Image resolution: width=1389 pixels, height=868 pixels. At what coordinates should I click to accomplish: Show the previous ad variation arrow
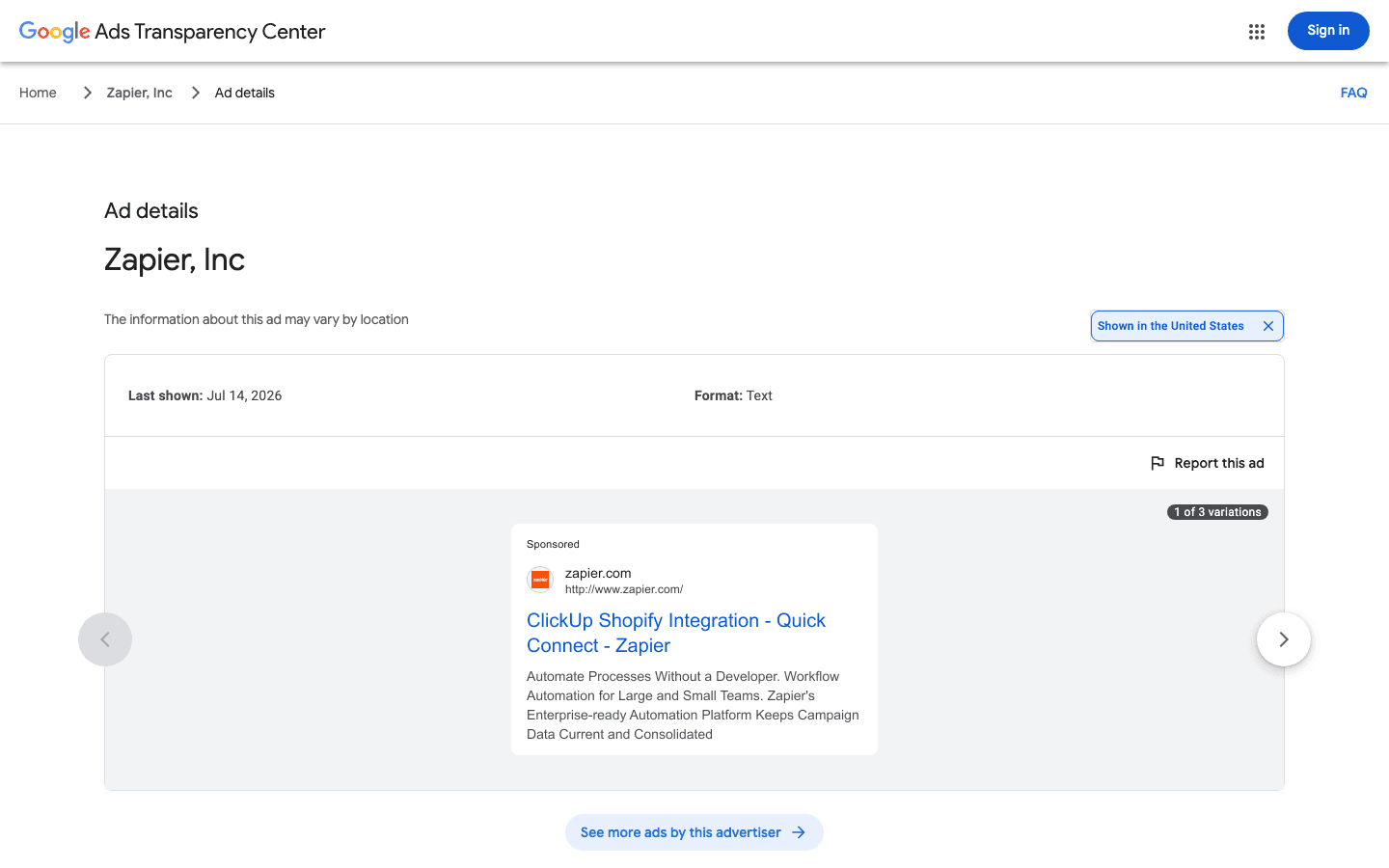coord(105,639)
